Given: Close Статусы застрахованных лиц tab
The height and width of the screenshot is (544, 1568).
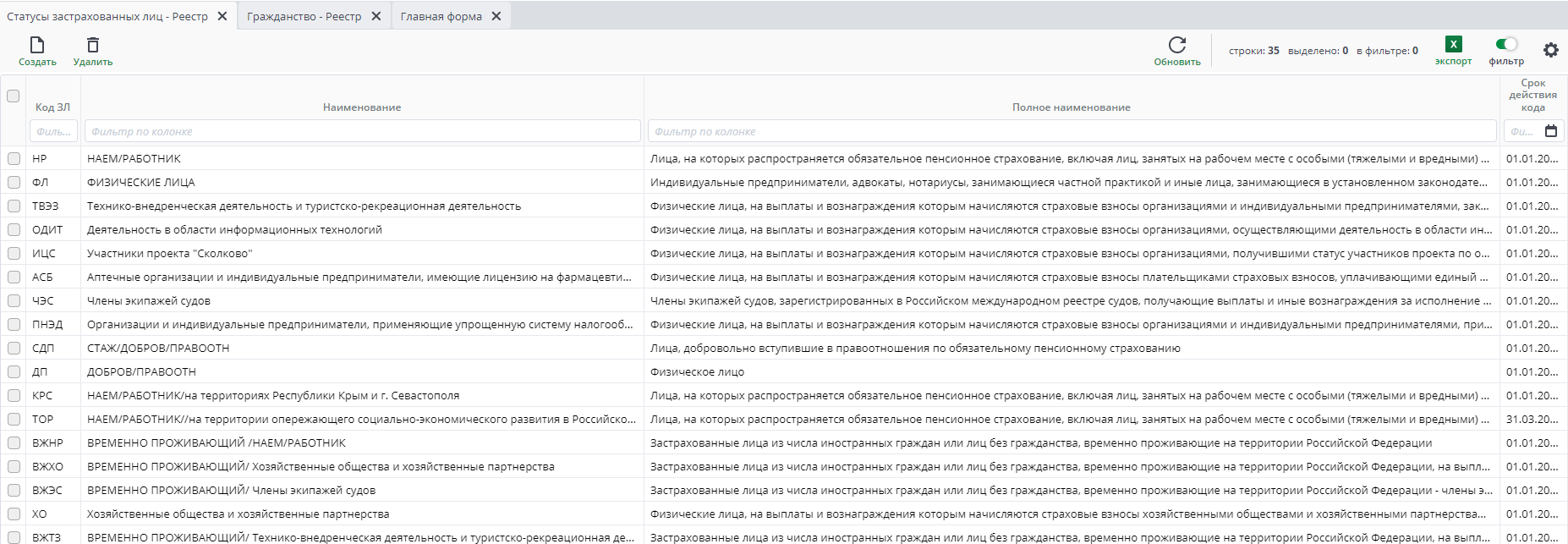Looking at the screenshot, I should (x=222, y=16).
